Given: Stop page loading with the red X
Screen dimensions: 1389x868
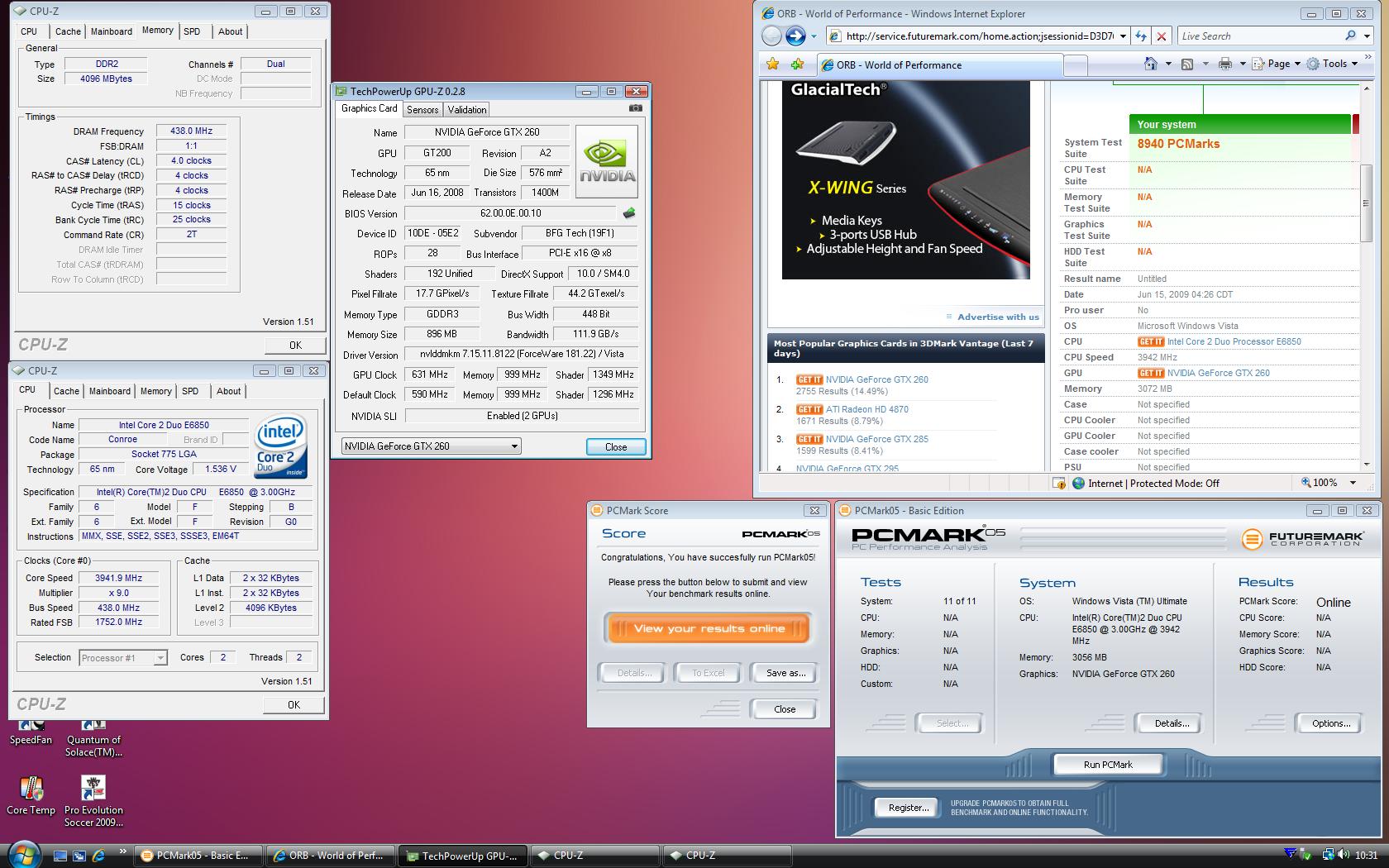Looking at the screenshot, I should coord(1162,36).
